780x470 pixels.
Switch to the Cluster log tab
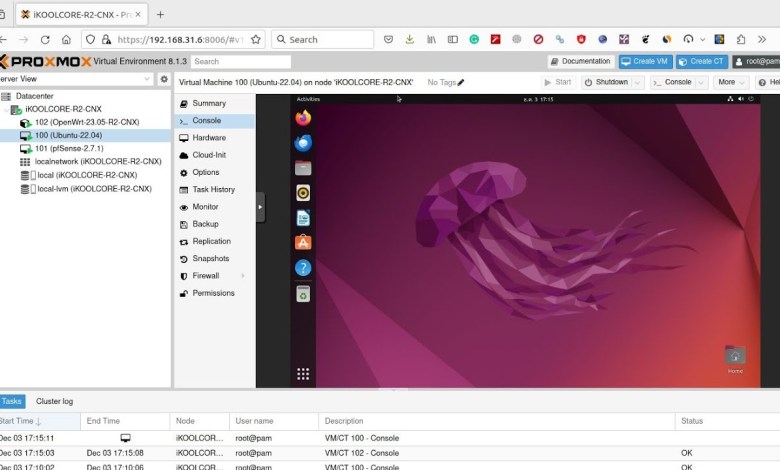pos(54,401)
